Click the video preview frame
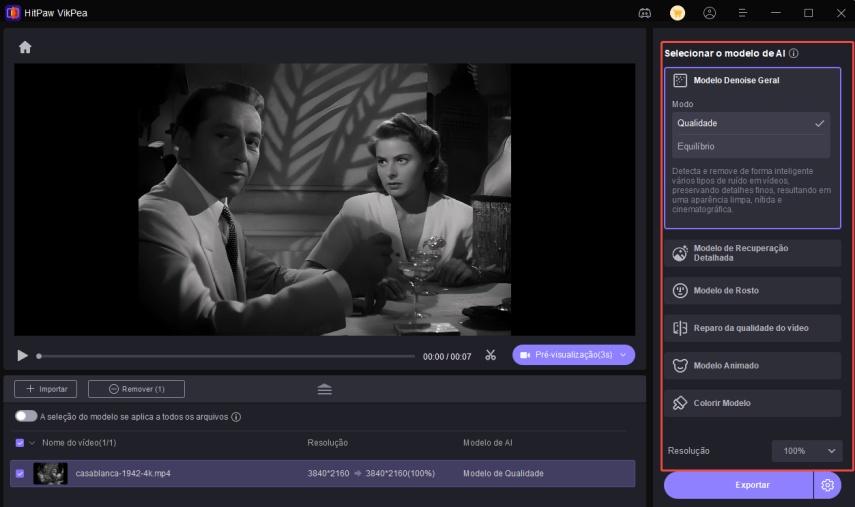 [324, 200]
